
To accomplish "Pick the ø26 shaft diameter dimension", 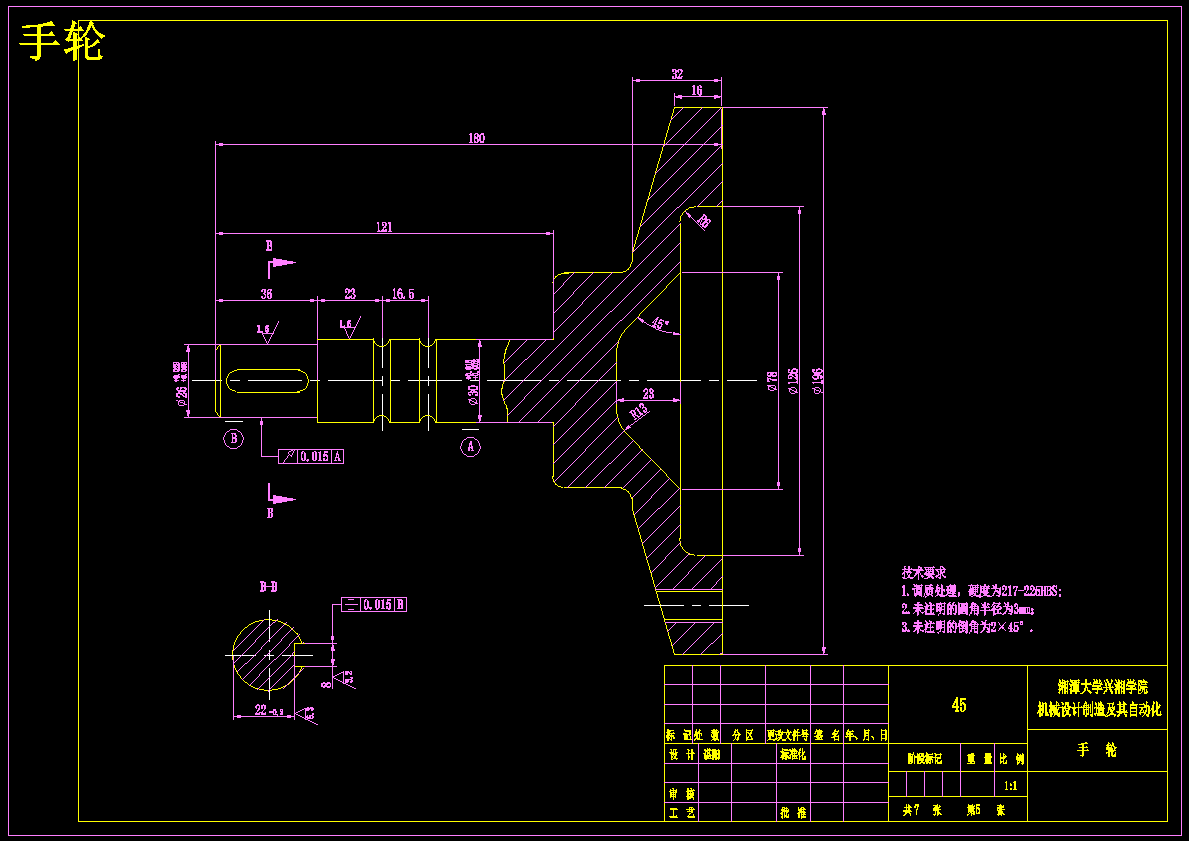I will coord(182,384).
